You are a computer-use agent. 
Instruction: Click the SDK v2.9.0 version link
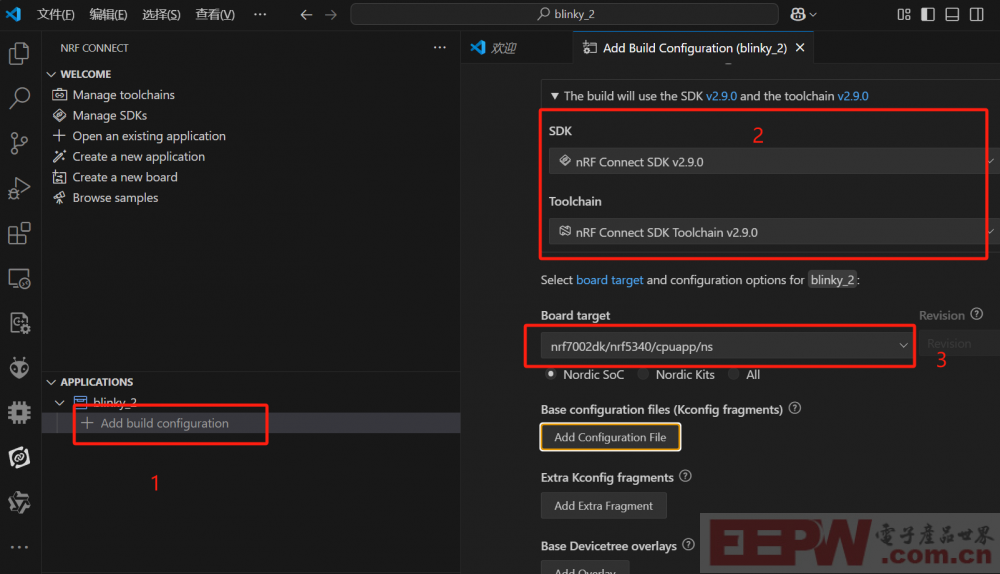click(x=721, y=96)
